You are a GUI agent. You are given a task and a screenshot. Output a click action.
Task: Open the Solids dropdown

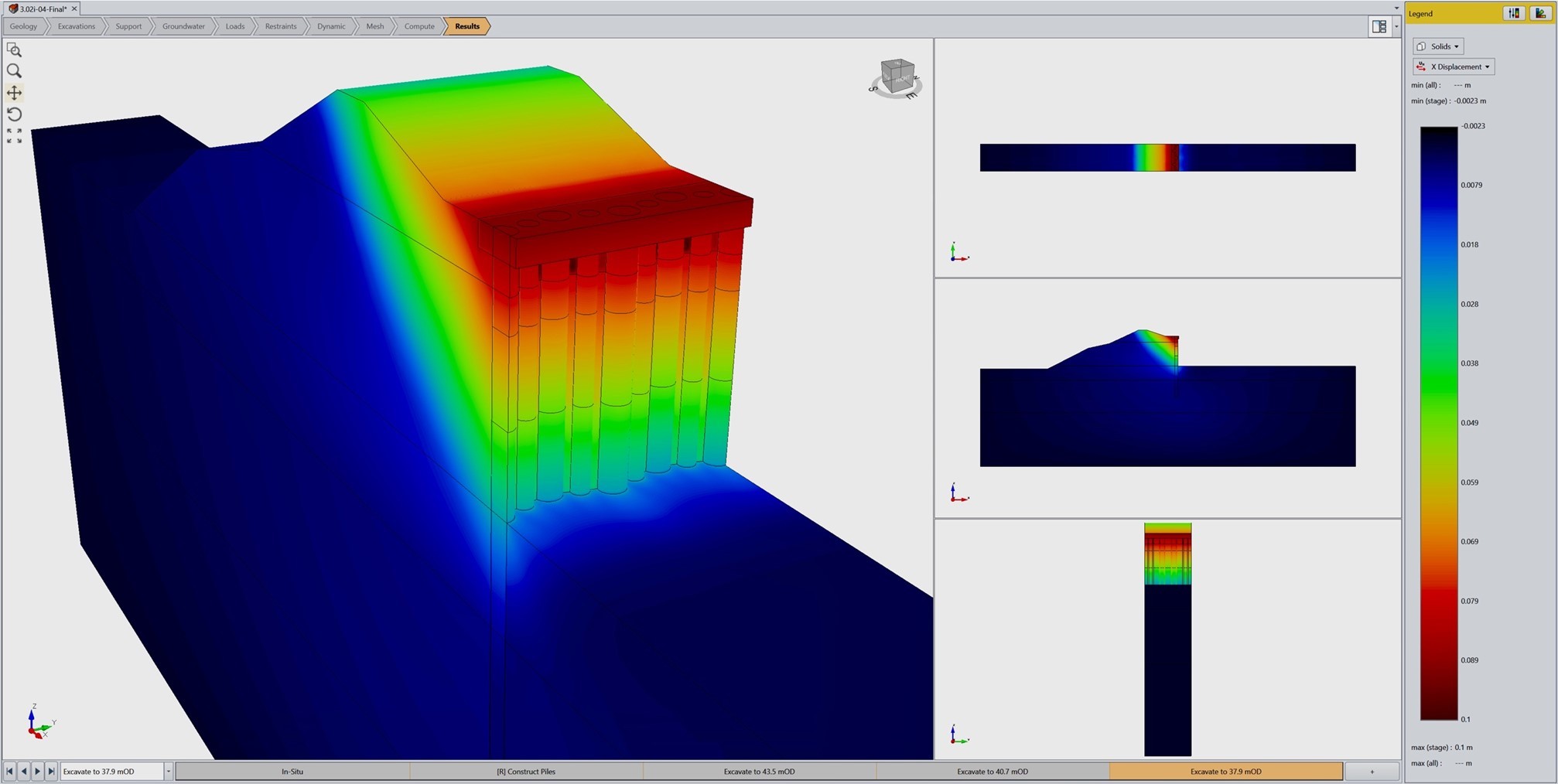coord(1438,46)
